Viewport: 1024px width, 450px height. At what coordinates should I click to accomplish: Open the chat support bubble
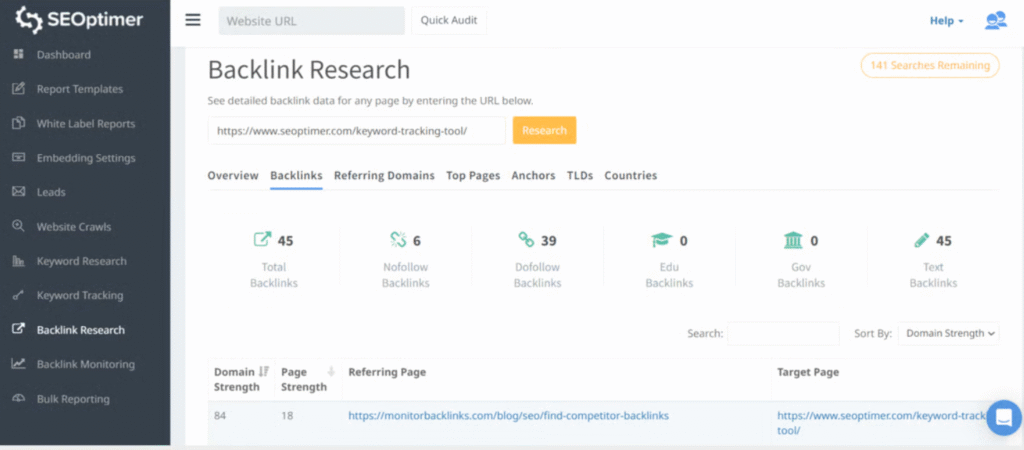click(1003, 418)
